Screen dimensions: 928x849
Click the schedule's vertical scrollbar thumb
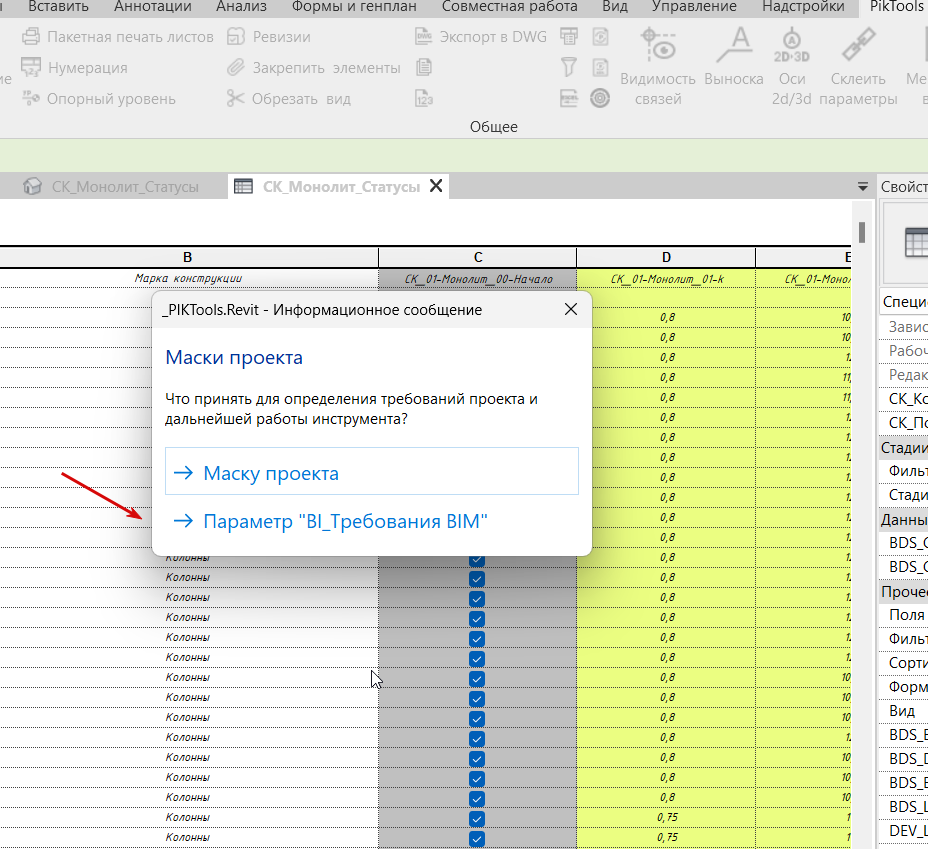tap(861, 232)
